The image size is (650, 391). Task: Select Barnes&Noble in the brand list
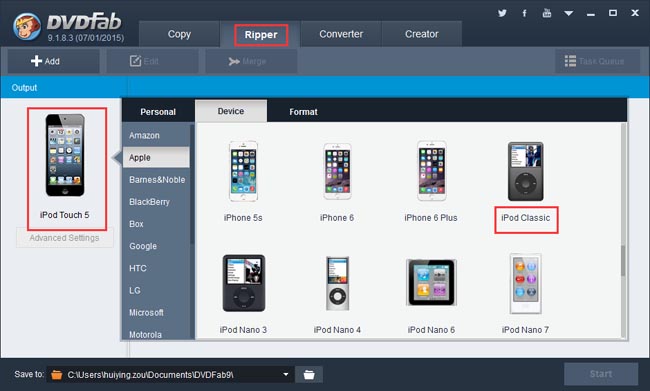coord(156,180)
